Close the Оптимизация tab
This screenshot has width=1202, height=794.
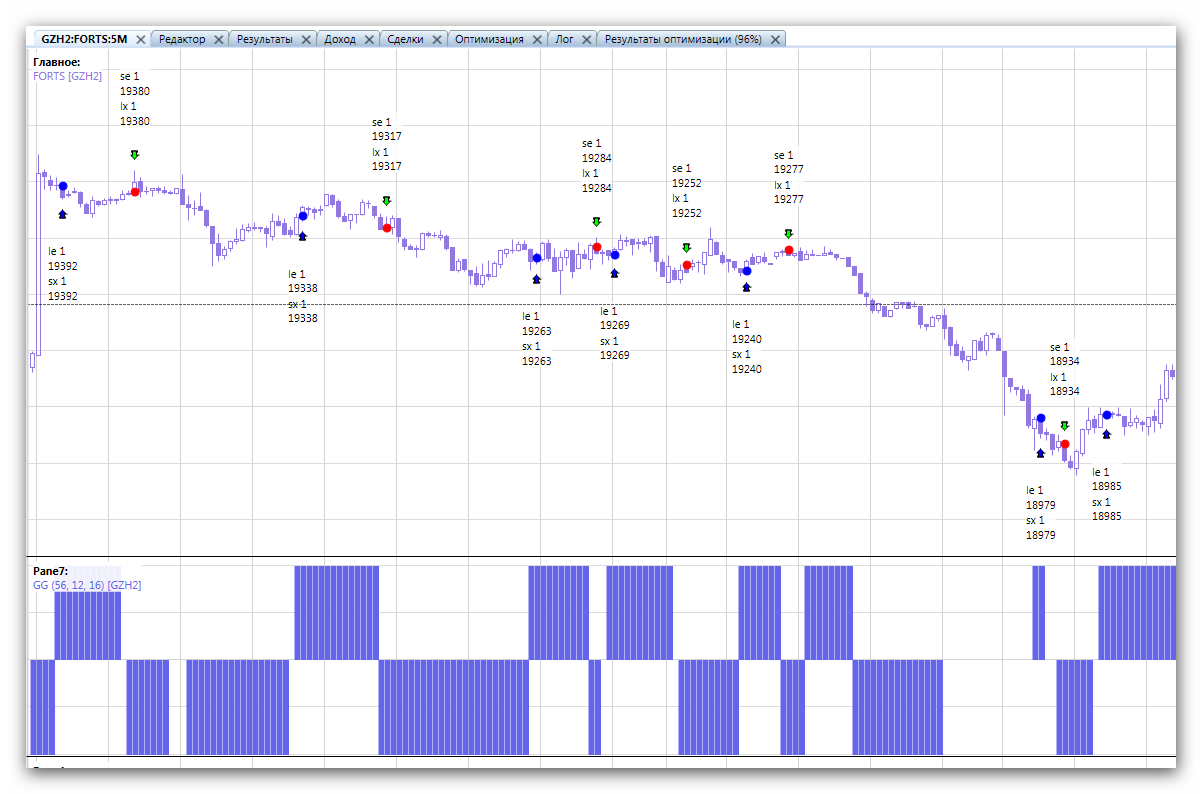click(x=536, y=40)
